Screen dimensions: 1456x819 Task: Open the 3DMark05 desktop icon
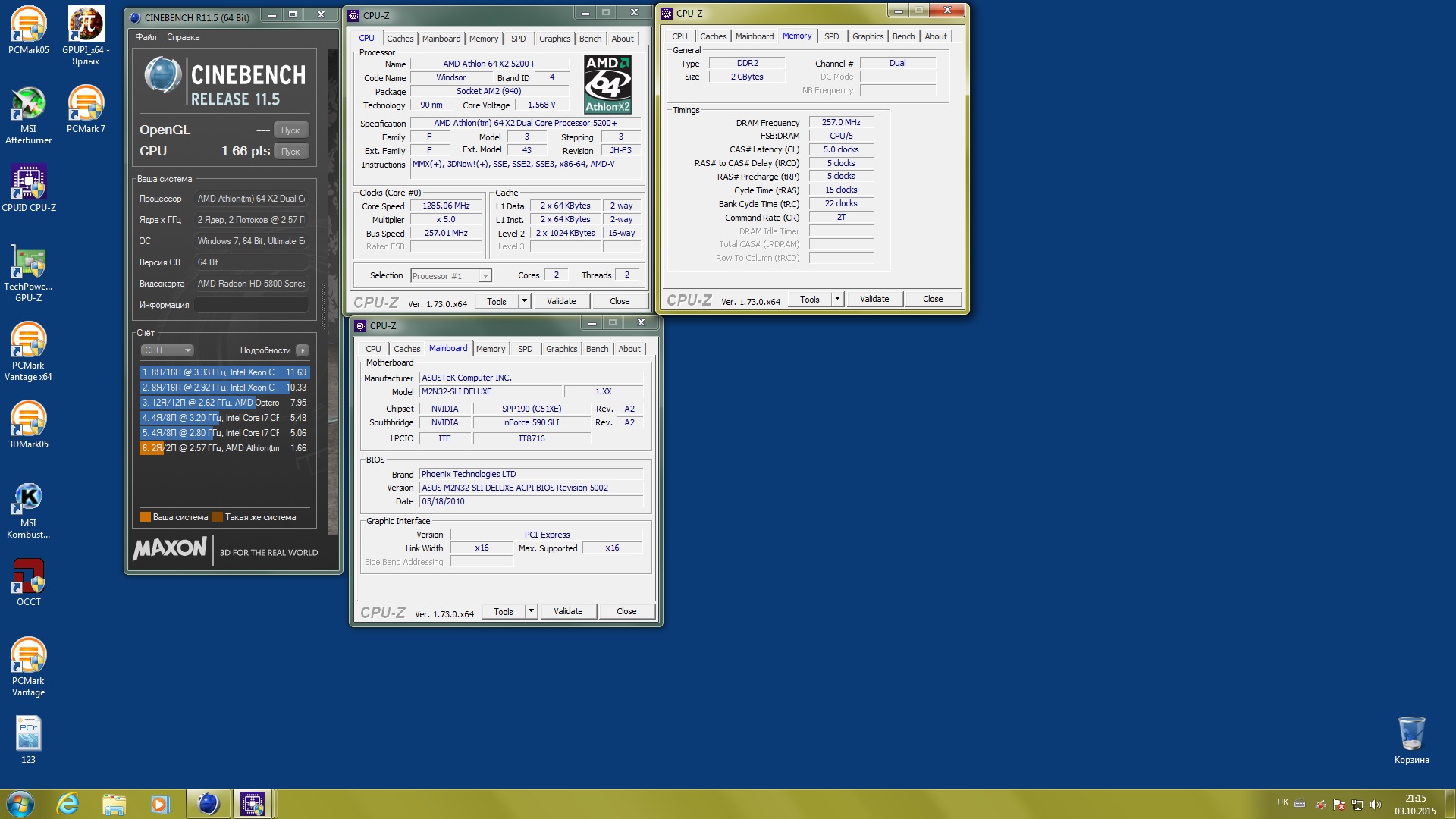tap(28, 425)
